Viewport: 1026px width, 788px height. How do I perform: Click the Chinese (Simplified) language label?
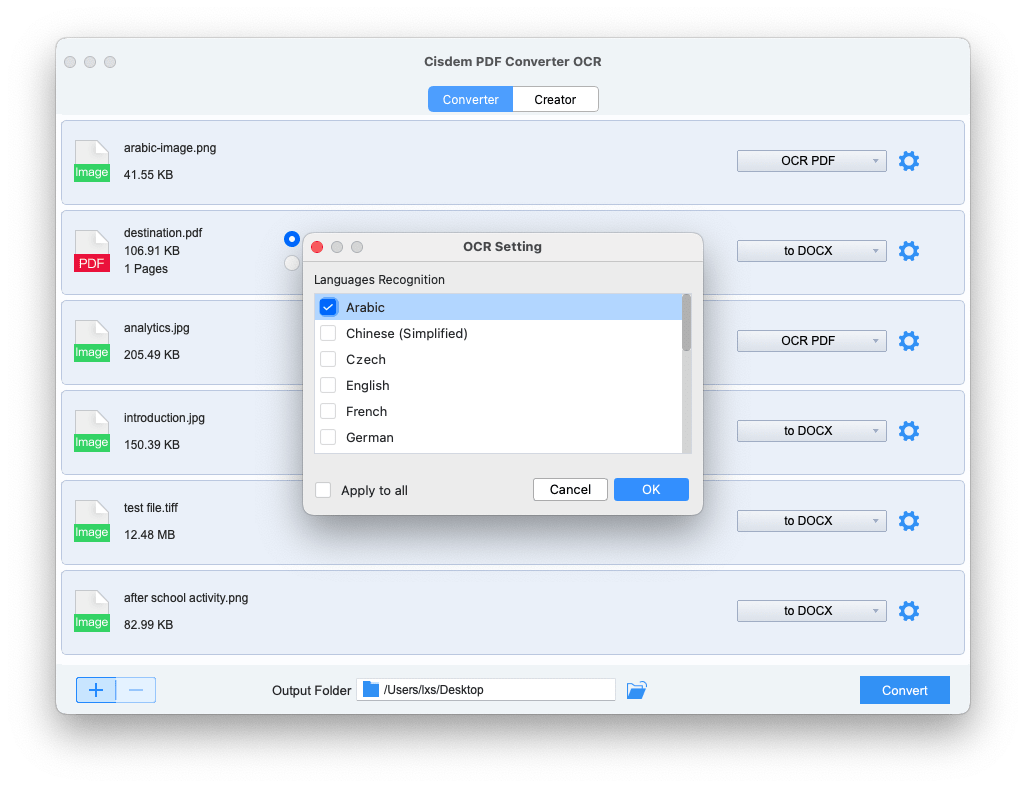407,334
